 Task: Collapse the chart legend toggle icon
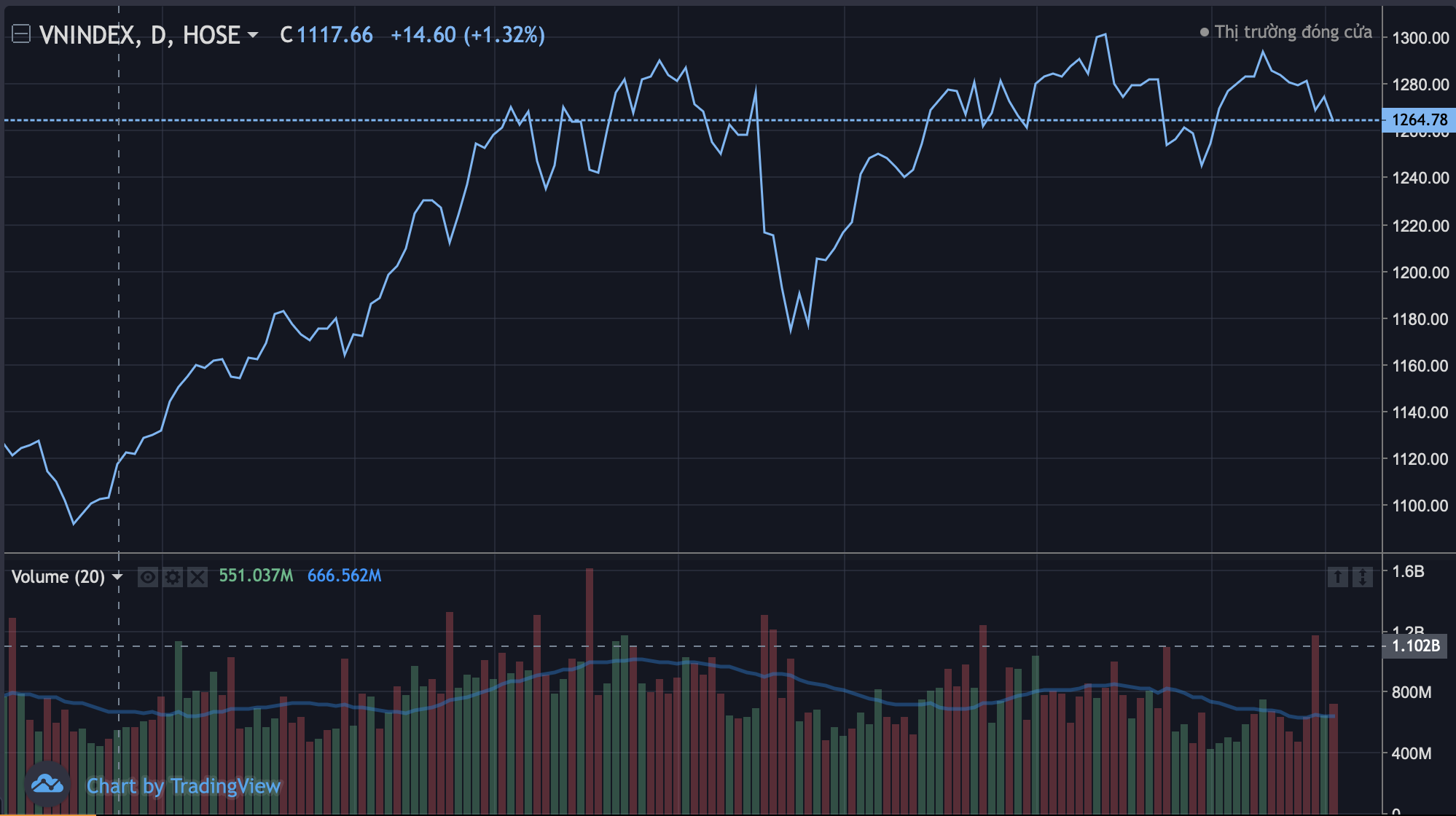[x=21, y=34]
